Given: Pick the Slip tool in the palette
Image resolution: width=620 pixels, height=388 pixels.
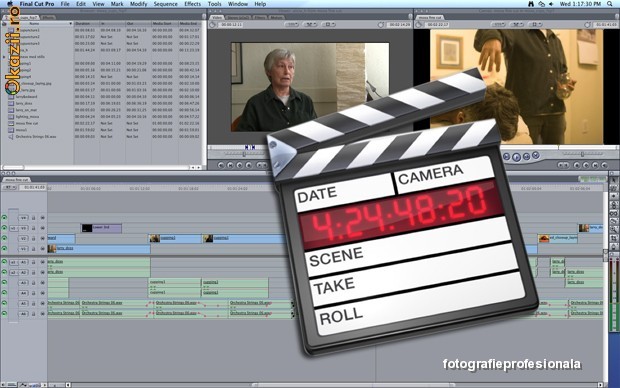Looking at the screenshot, I should [x=613, y=213].
